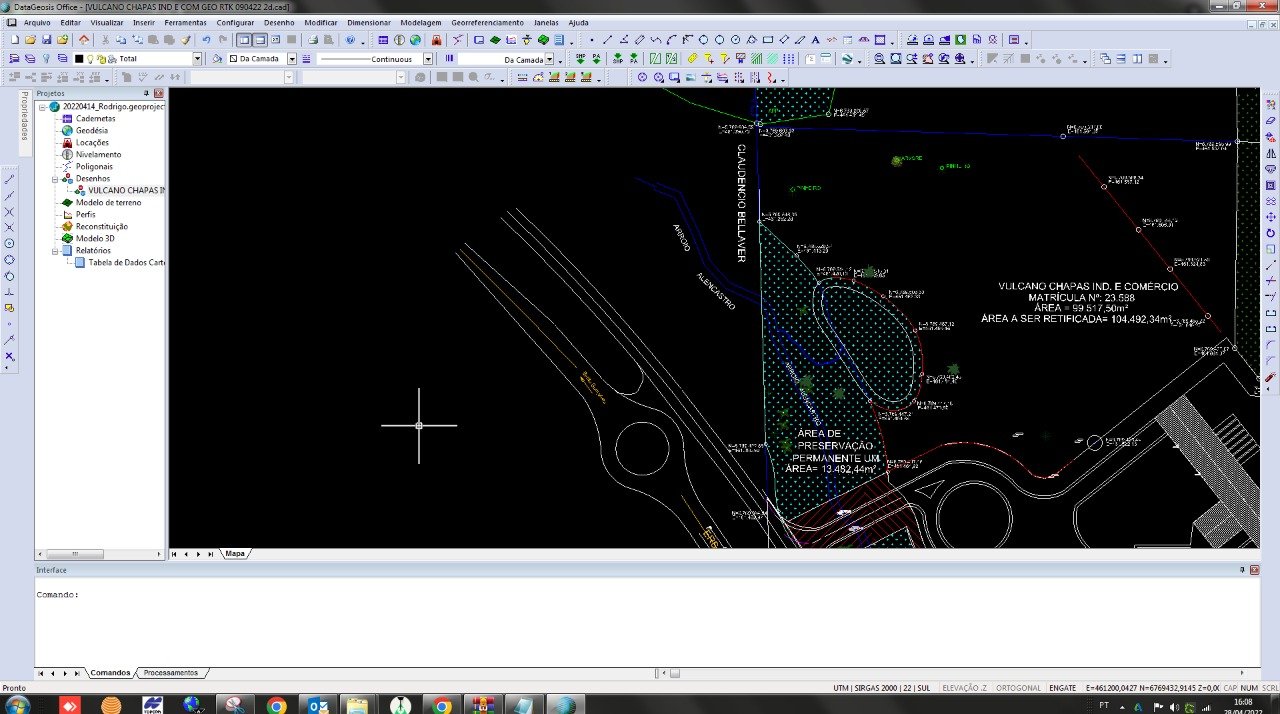Select Modelo de terreno in project tree
This screenshot has width=1280, height=714.
click(108, 203)
